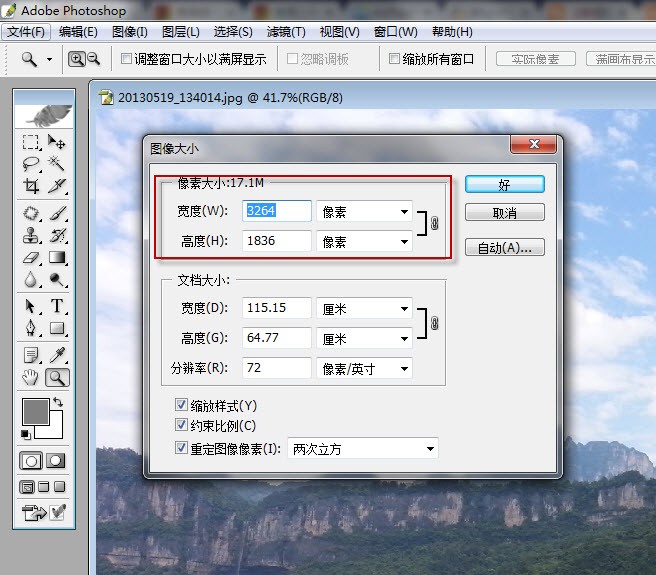Select the Clone Stamp tool
656x575 pixels.
pos(31,235)
